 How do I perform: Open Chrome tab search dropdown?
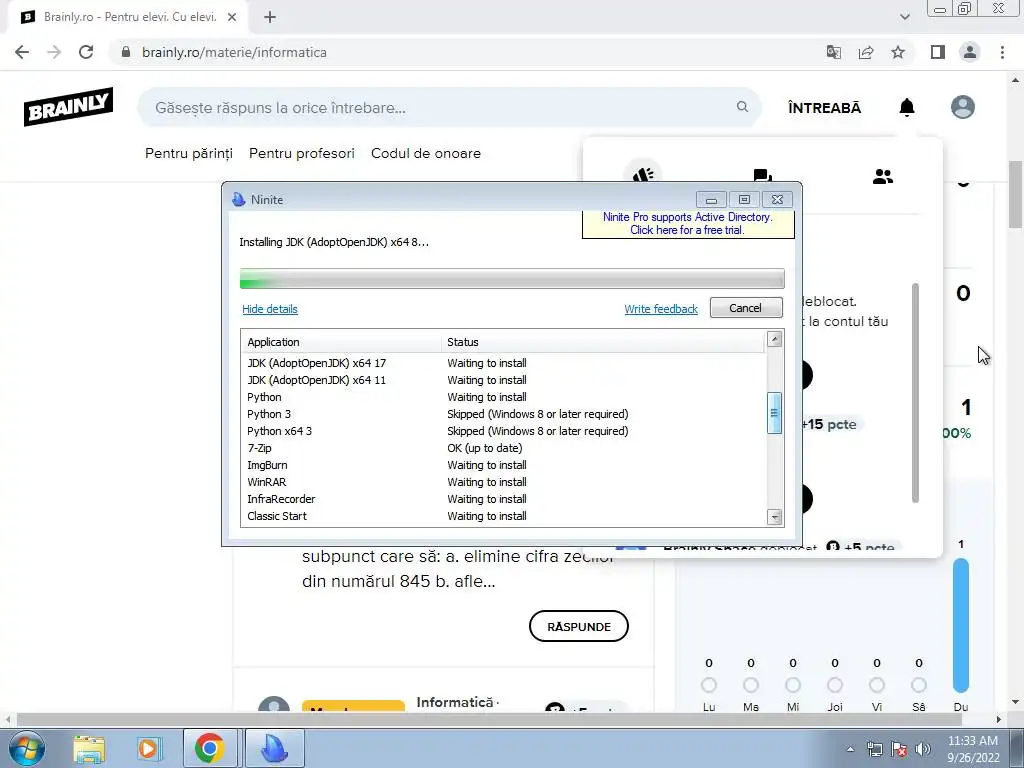pyautogui.click(x=904, y=17)
